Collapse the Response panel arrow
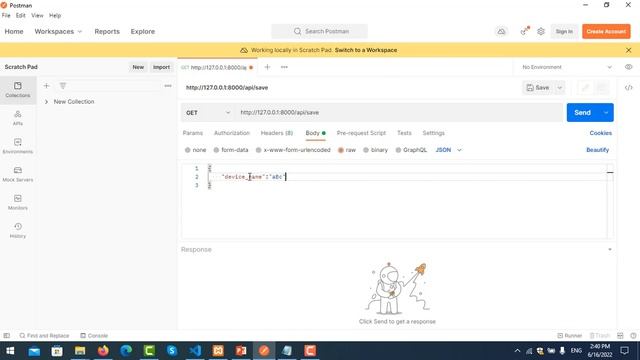 point(610,249)
